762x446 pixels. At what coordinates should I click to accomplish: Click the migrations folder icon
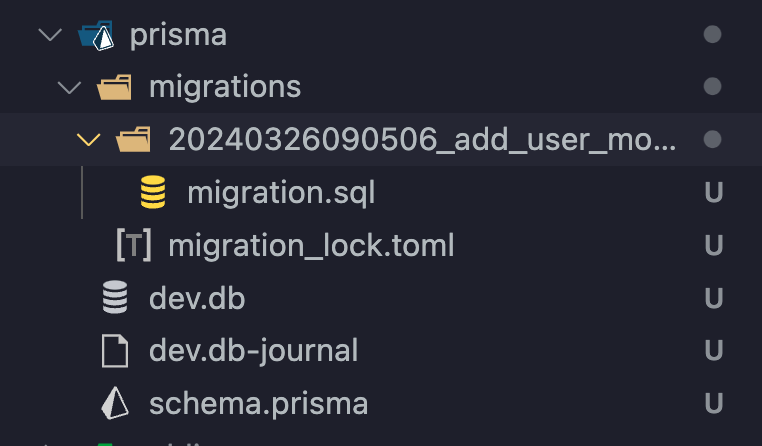click(x=114, y=87)
